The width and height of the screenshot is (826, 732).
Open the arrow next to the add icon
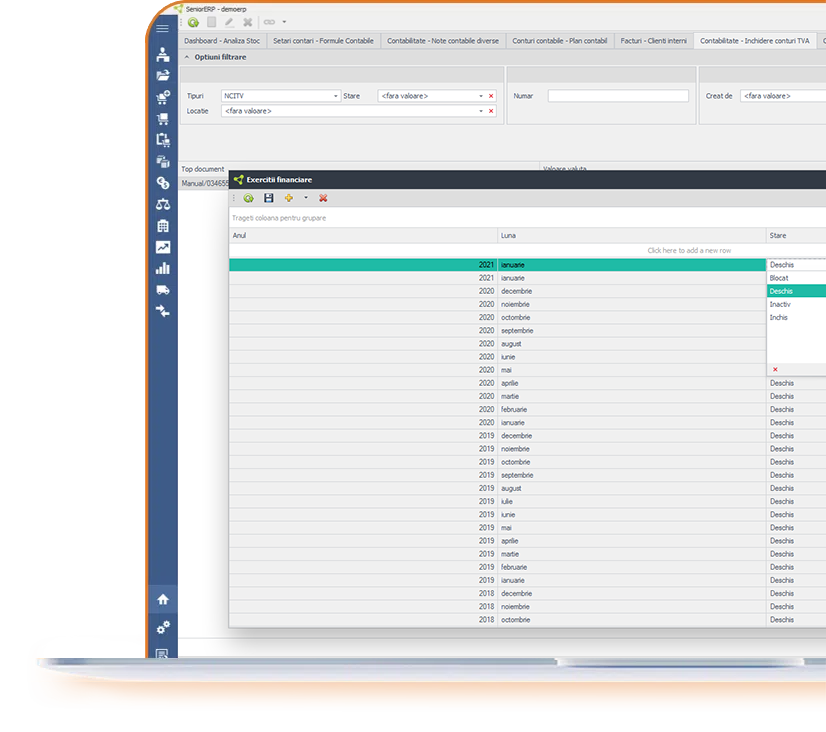[x=305, y=198]
